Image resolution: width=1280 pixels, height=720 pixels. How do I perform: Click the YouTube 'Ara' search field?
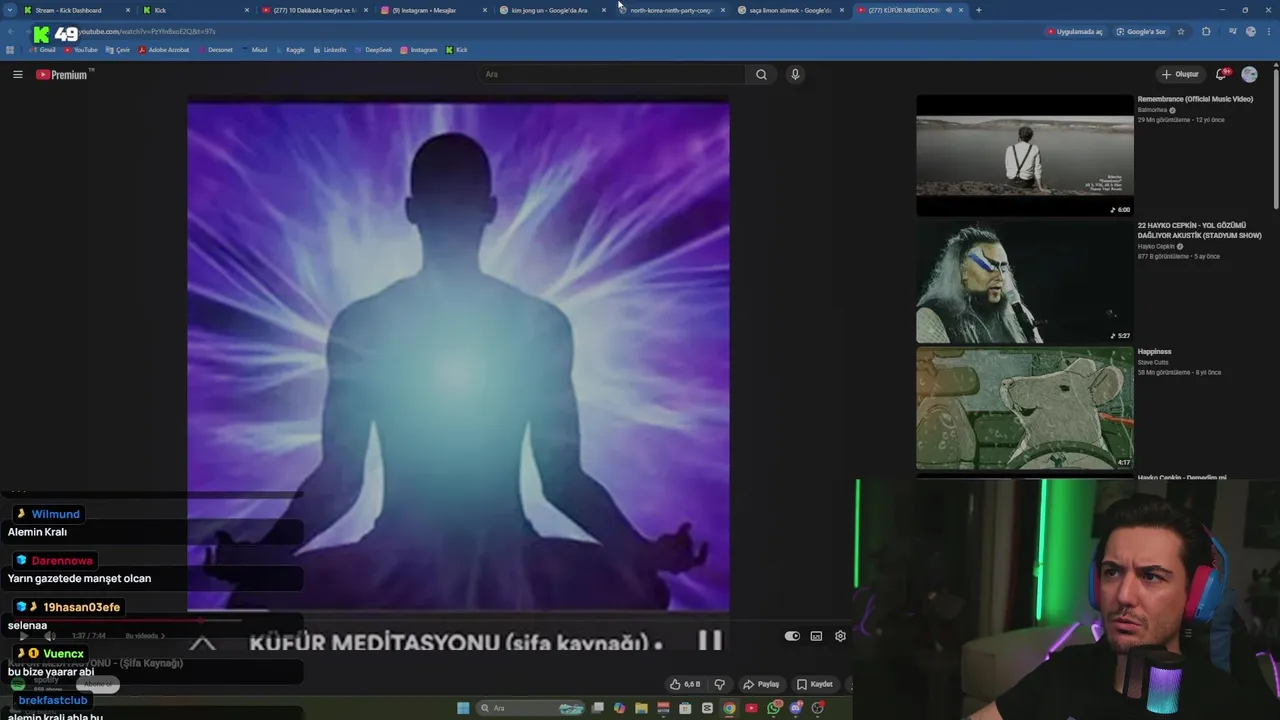pyautogui.click(x=612, y=74)
